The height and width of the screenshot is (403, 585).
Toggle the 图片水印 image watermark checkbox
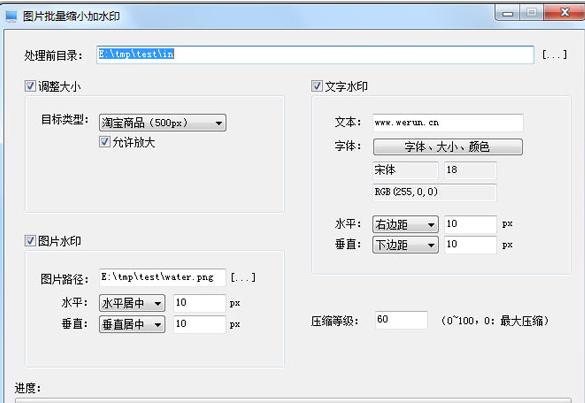pyautogui.click(x=30, y=241)
